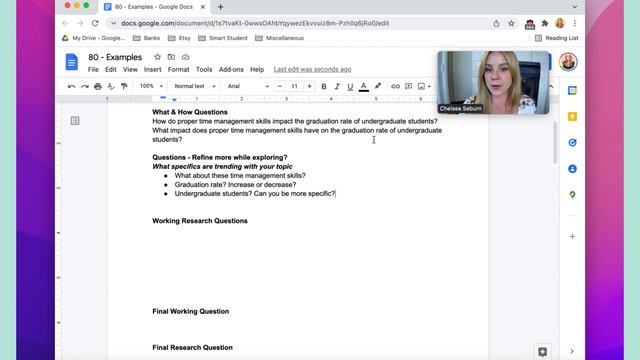The image size is (640, 360).
Task: Open the highlight color pen tool
Action: click(378, 86)
